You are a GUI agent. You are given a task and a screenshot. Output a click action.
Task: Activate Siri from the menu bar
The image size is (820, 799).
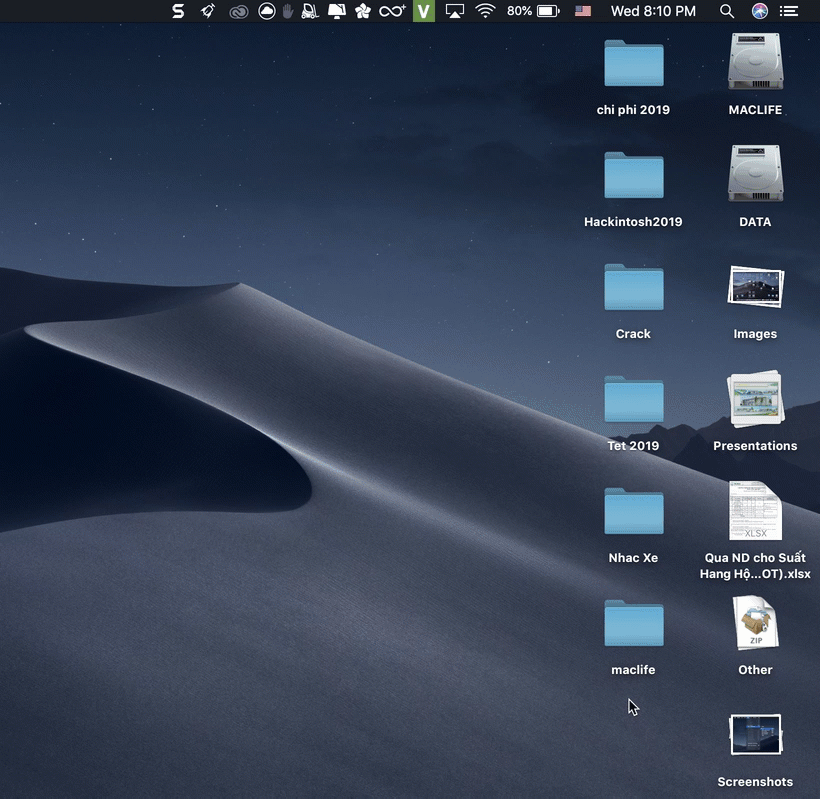[x=758, y=11]
